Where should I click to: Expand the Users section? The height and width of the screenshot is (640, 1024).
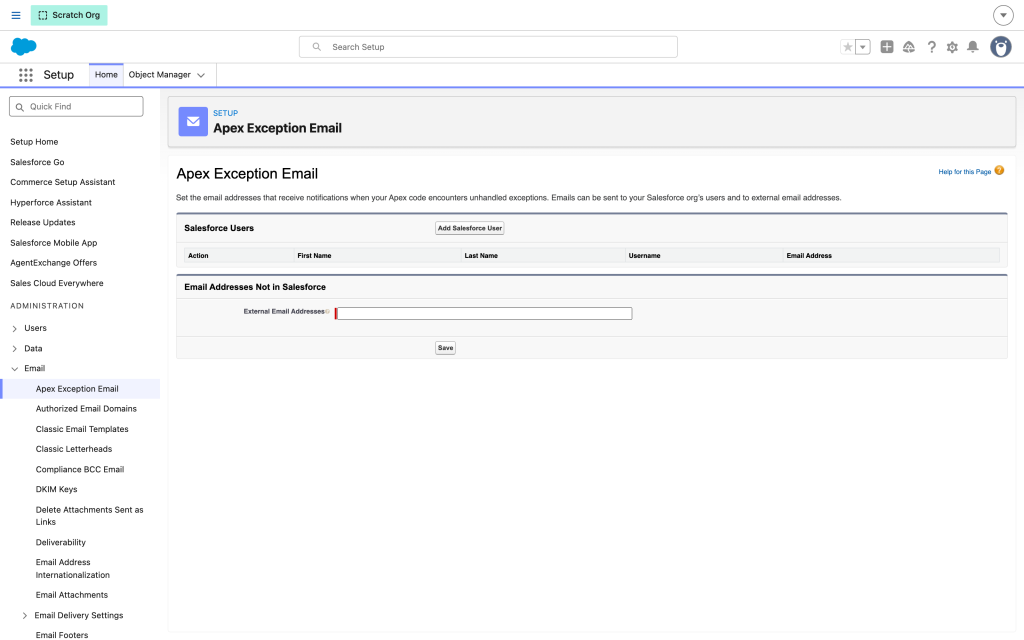click(14, 328)
